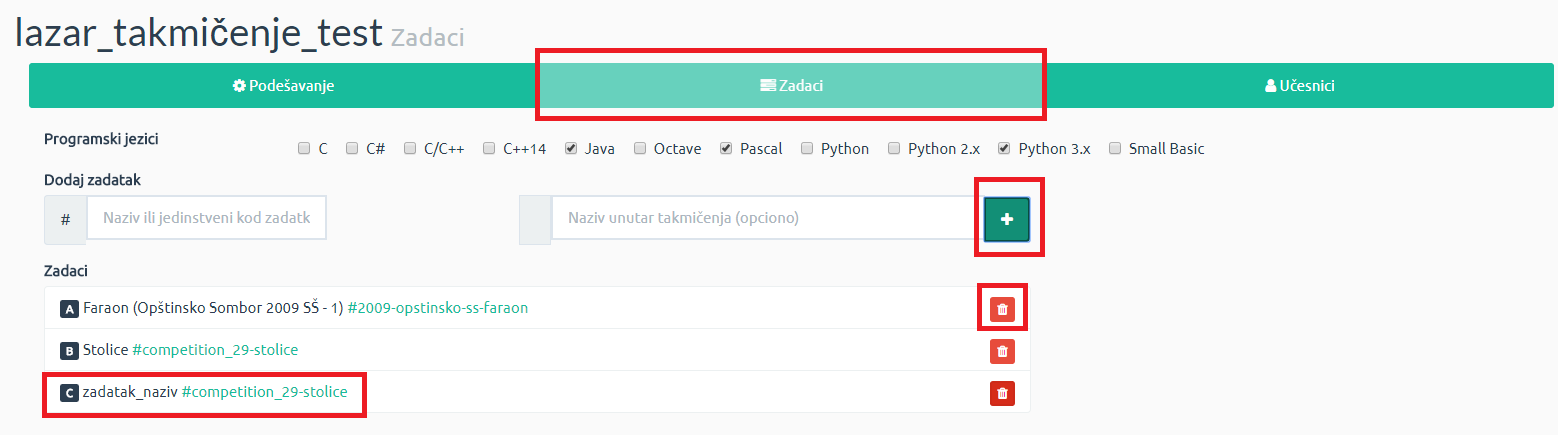Click the letter A badge for Faraon

[x=69, y=309]
